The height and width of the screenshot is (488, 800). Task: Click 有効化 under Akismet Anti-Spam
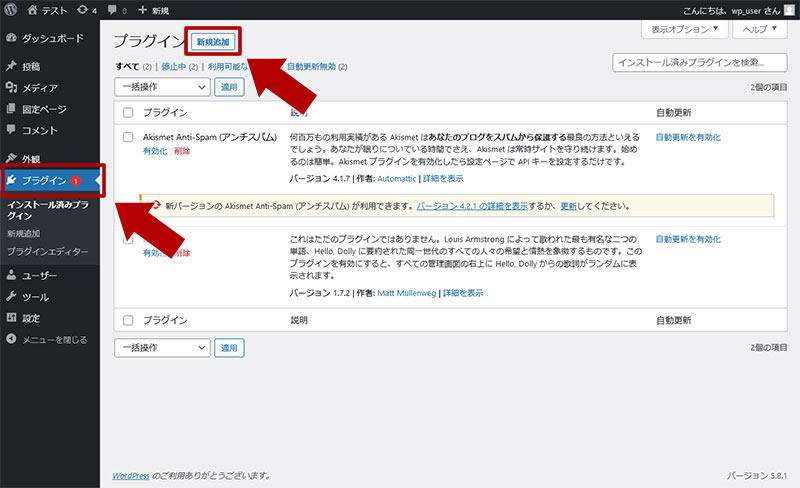[x=155, y=151]
